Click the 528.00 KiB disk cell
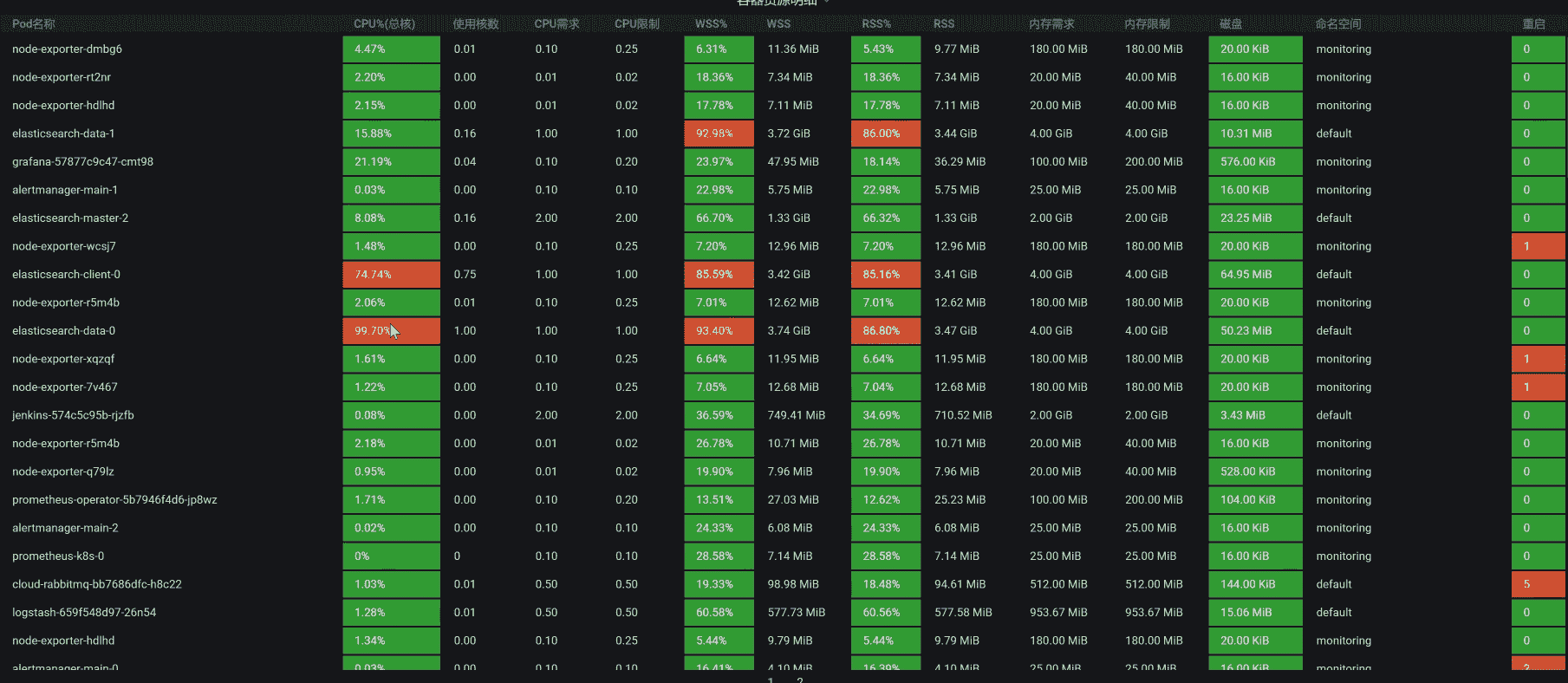The image size is (1568, 683). [x=1255, y=472]
